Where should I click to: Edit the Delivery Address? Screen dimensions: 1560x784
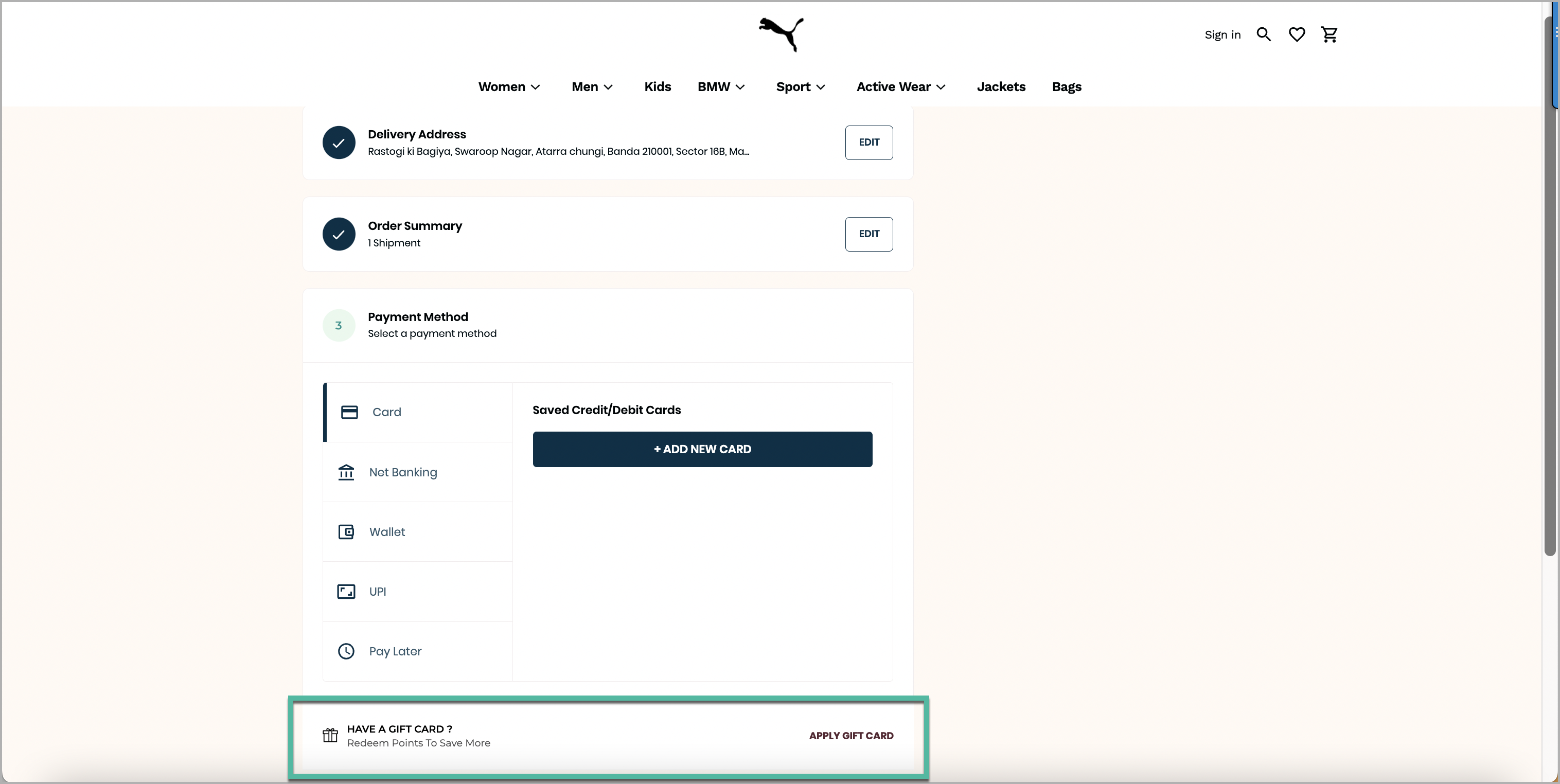(868, 143)
